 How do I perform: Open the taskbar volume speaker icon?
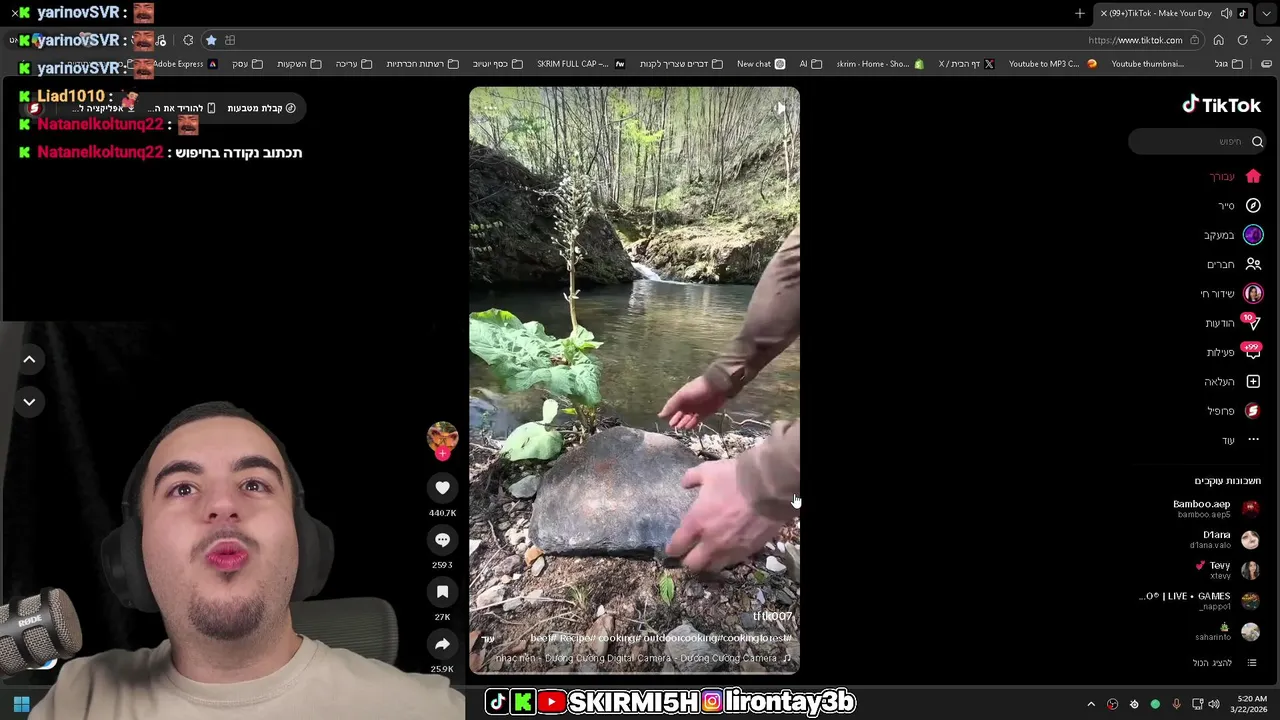coord(1214,704)
